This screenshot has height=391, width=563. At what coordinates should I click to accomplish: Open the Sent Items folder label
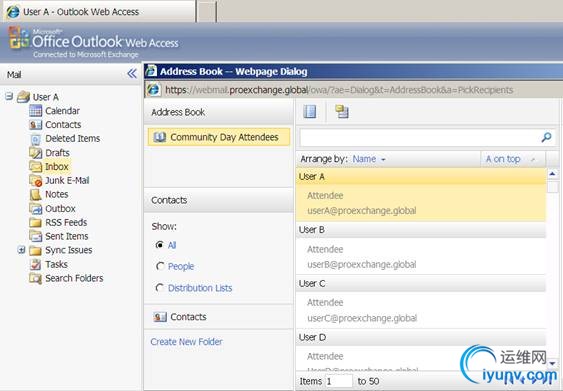(x=66, y=236)
